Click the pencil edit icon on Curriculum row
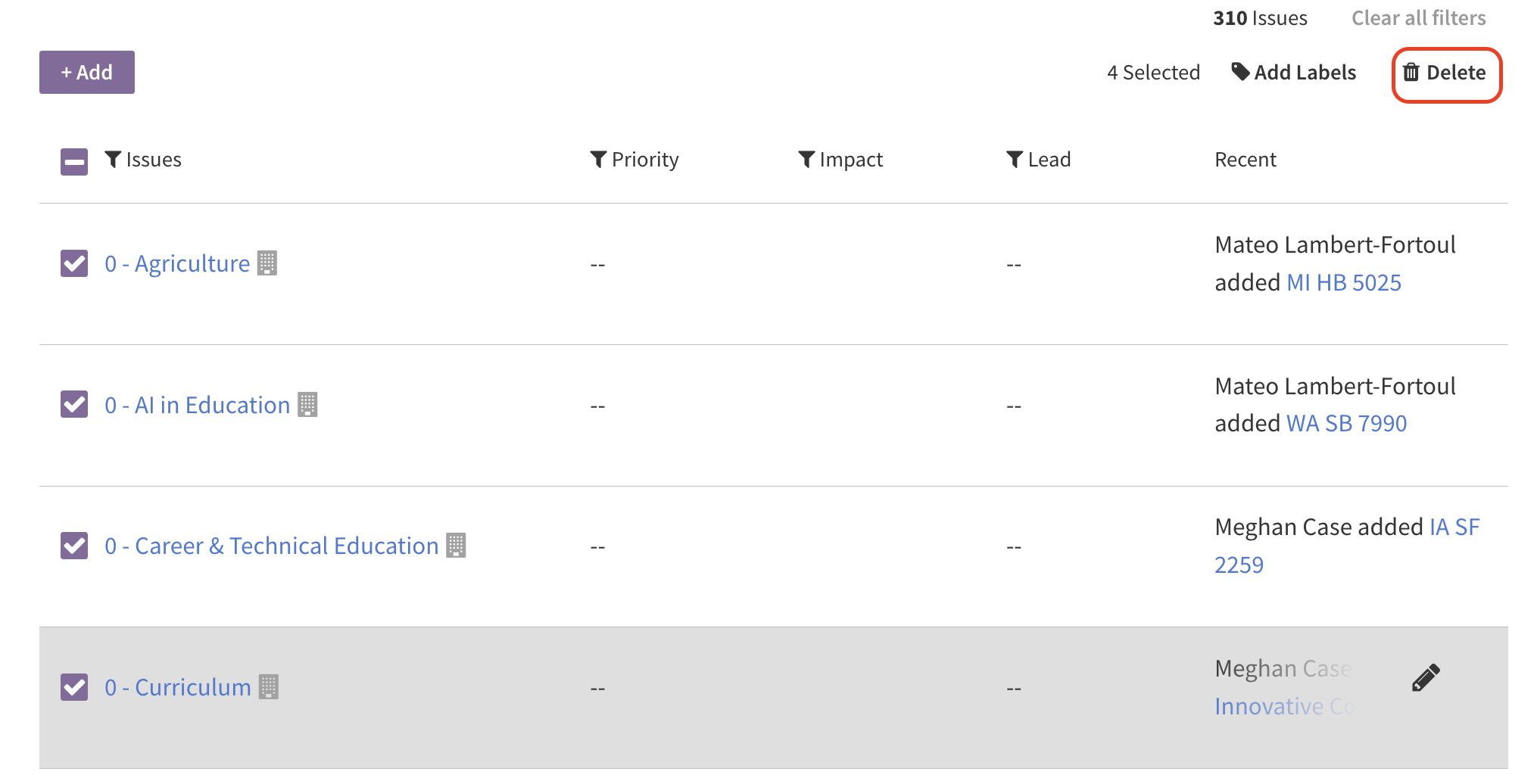Viewport: 1537px width, 784px height. point(1426,678)
